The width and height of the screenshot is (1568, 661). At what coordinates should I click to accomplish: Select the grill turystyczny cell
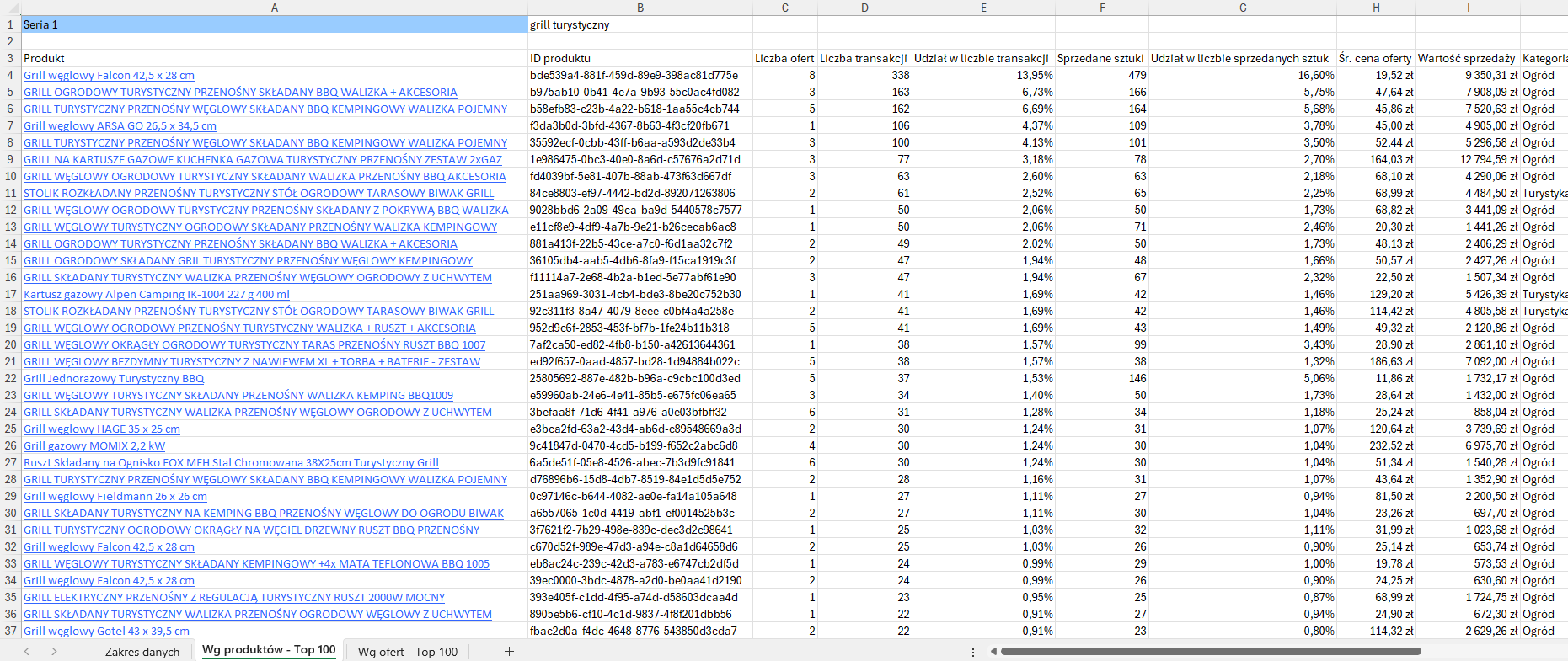[640, 24]
